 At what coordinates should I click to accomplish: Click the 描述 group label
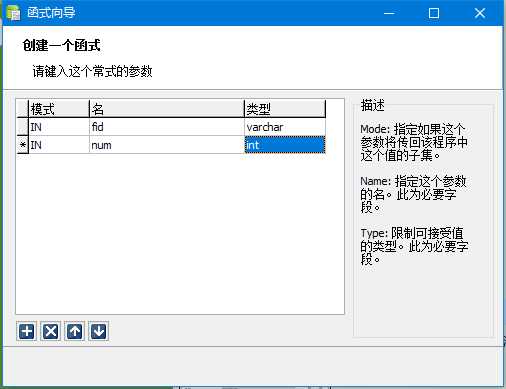[x=372, y=105]
